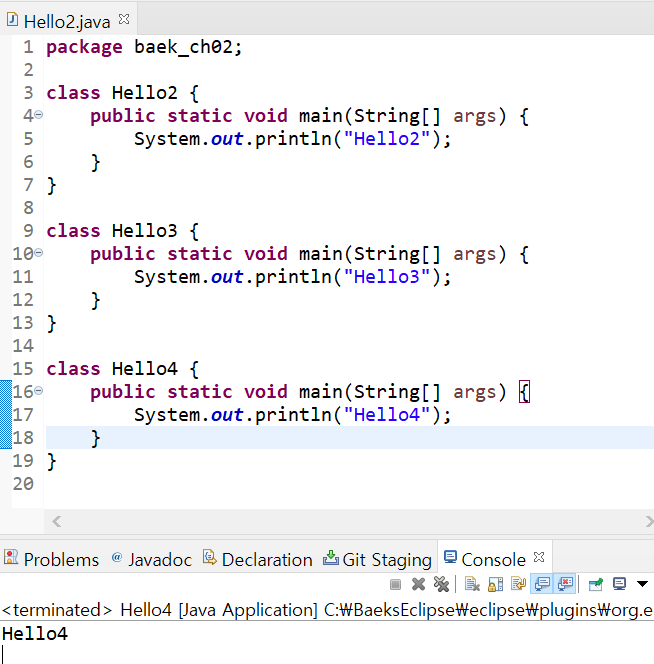Click class name Hello4 on line 15
The height and width of the screenshot is (664, 654).
(144, 369)
